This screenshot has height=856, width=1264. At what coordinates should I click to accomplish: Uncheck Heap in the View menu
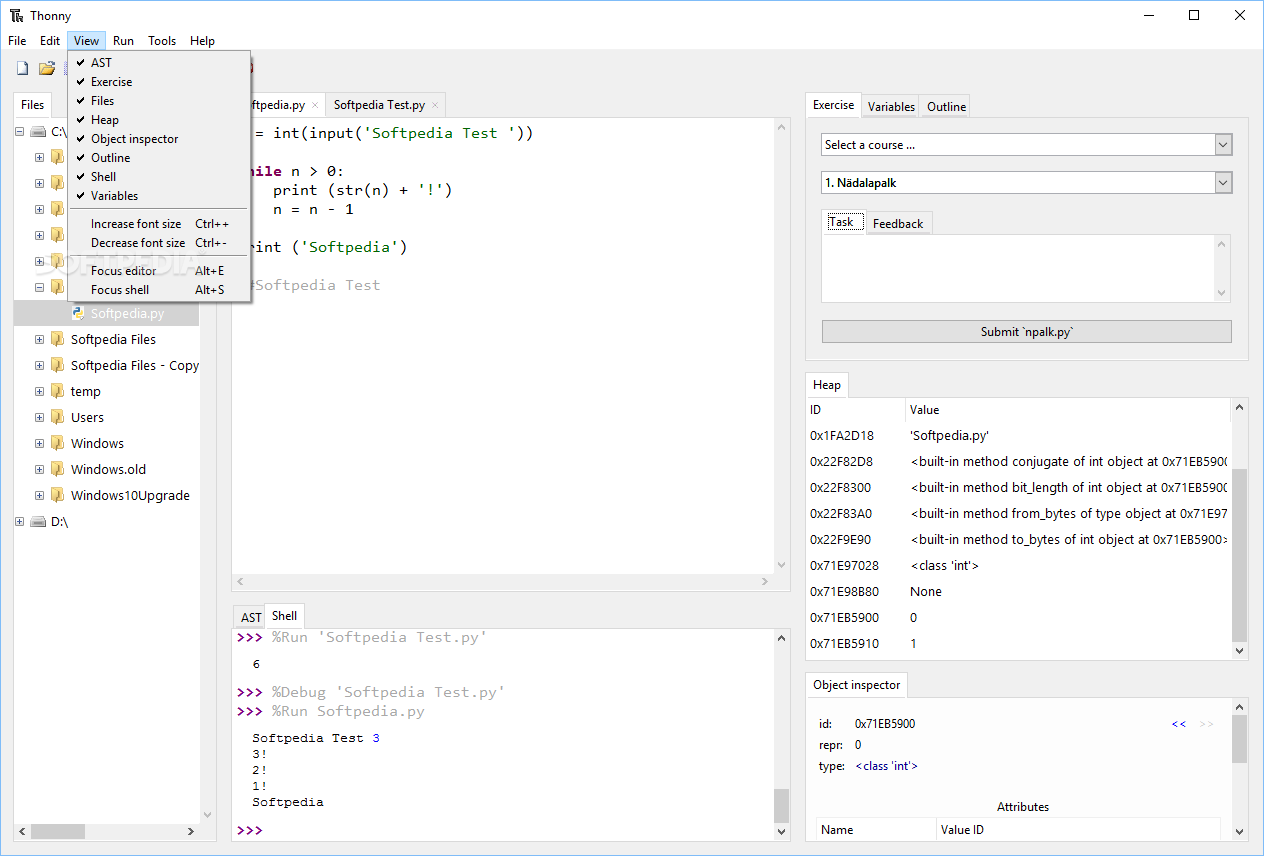159,119
